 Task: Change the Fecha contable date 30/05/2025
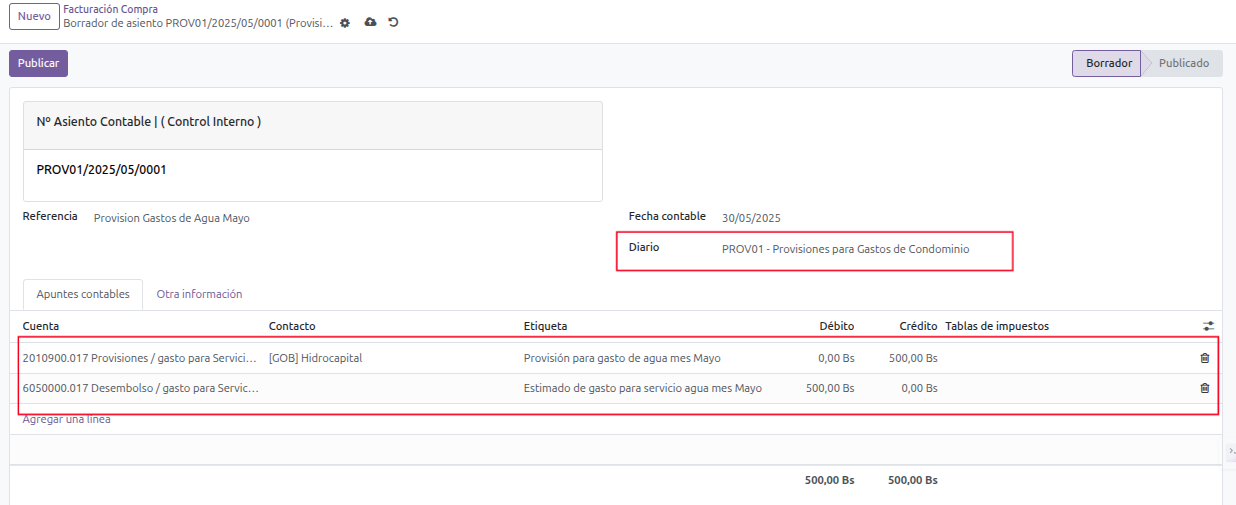752,218
